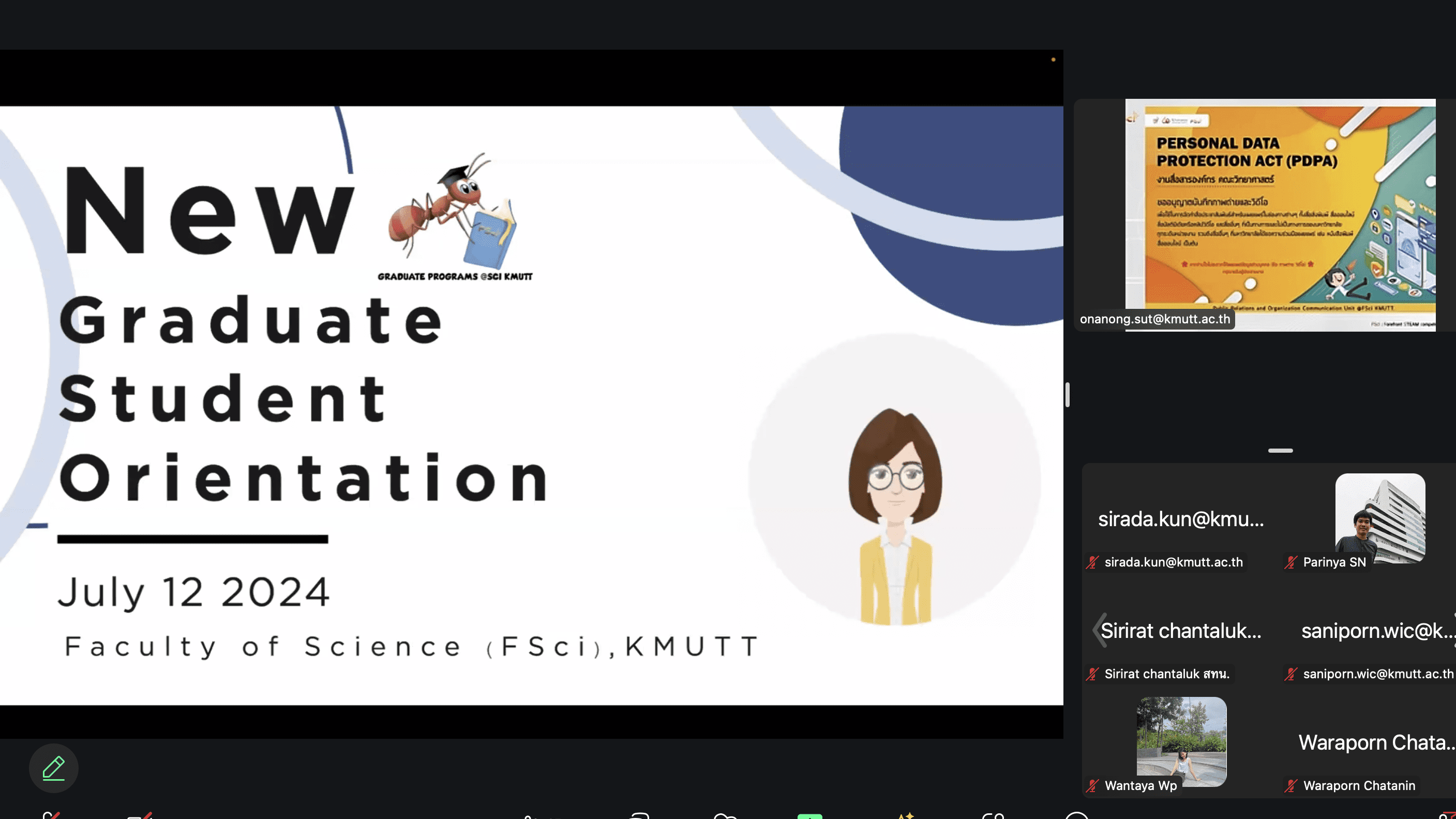Open the annotate pencil tool
Screen dimensions: 1456x819
pos(54,768)
